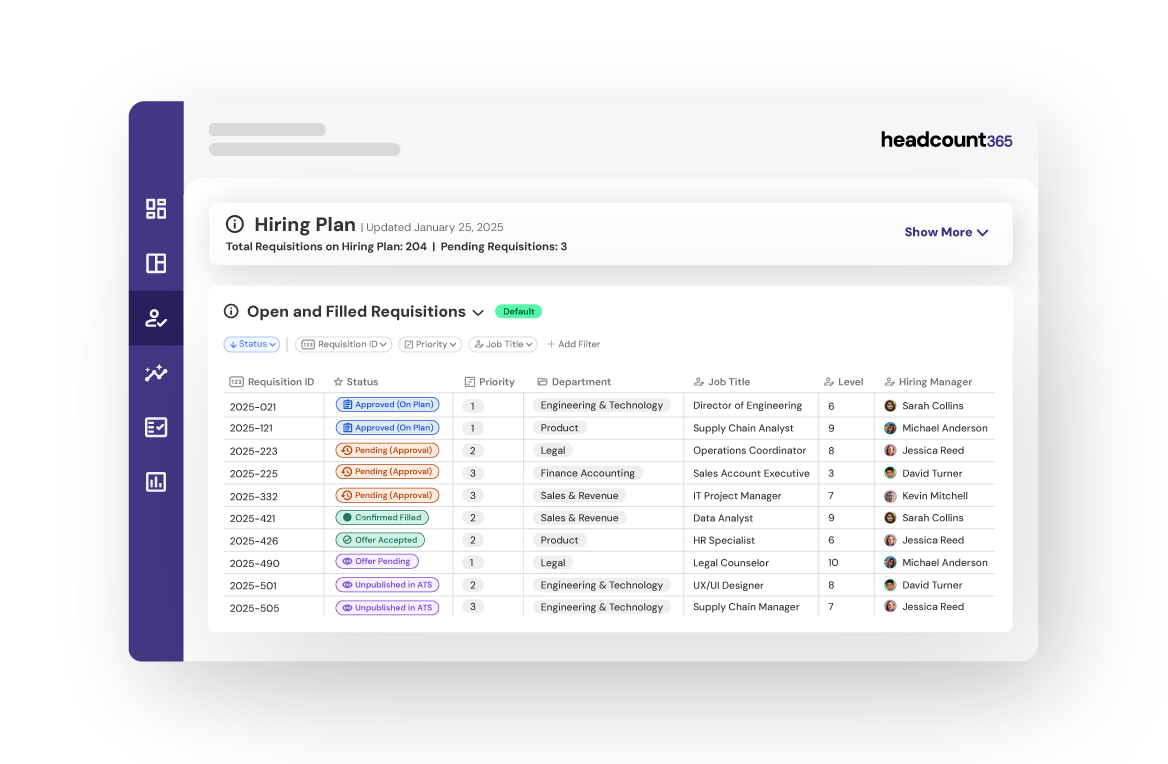Image resolution: width=1168 pixels, height=764 pixels.
Task: Click the person-check hiring icon in sidebar
Action: click(x=156, y=318)
